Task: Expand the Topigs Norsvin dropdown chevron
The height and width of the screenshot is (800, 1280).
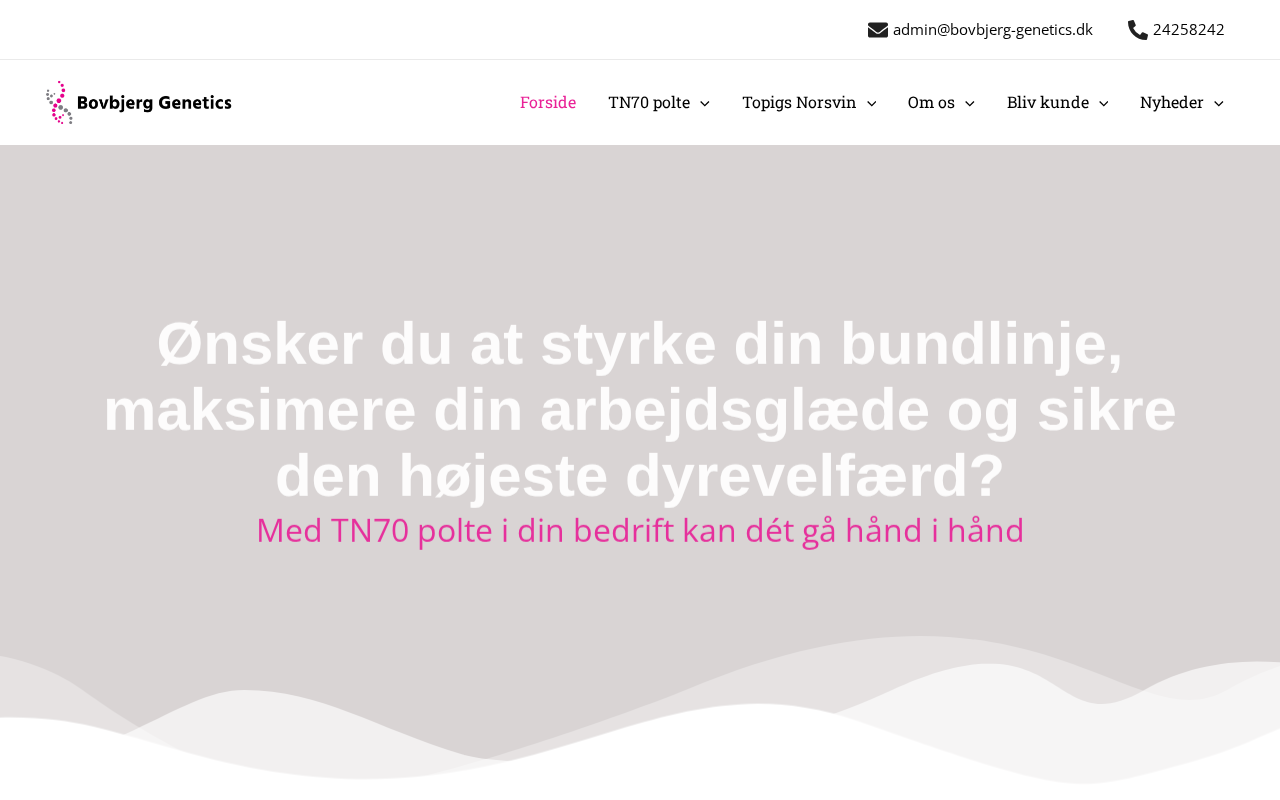Action: coord(871,103)
